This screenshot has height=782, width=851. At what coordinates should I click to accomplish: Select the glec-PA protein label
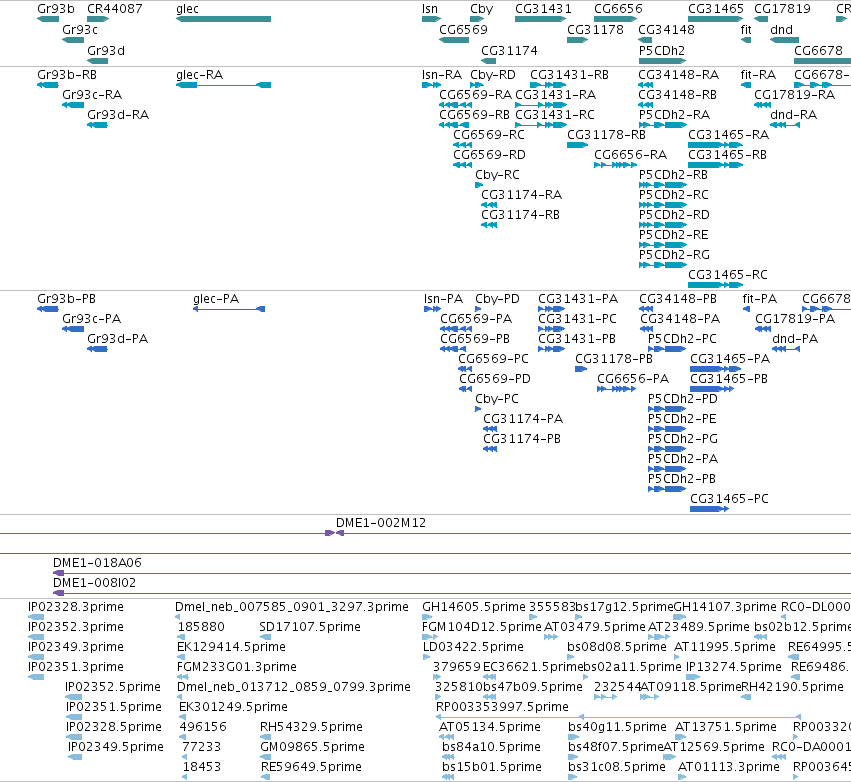coord(215,298)
